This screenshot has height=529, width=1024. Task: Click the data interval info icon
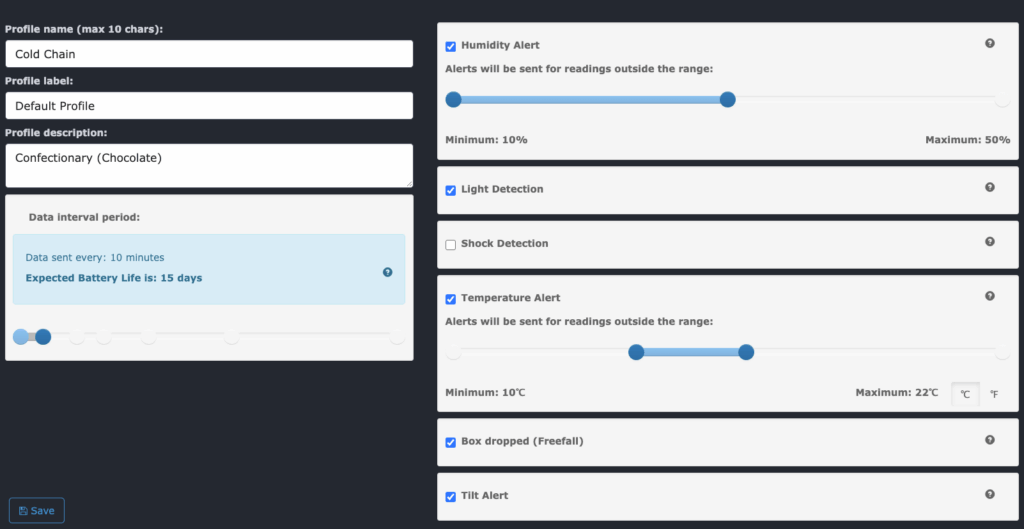pyautogui.click(x=388, y=271)
